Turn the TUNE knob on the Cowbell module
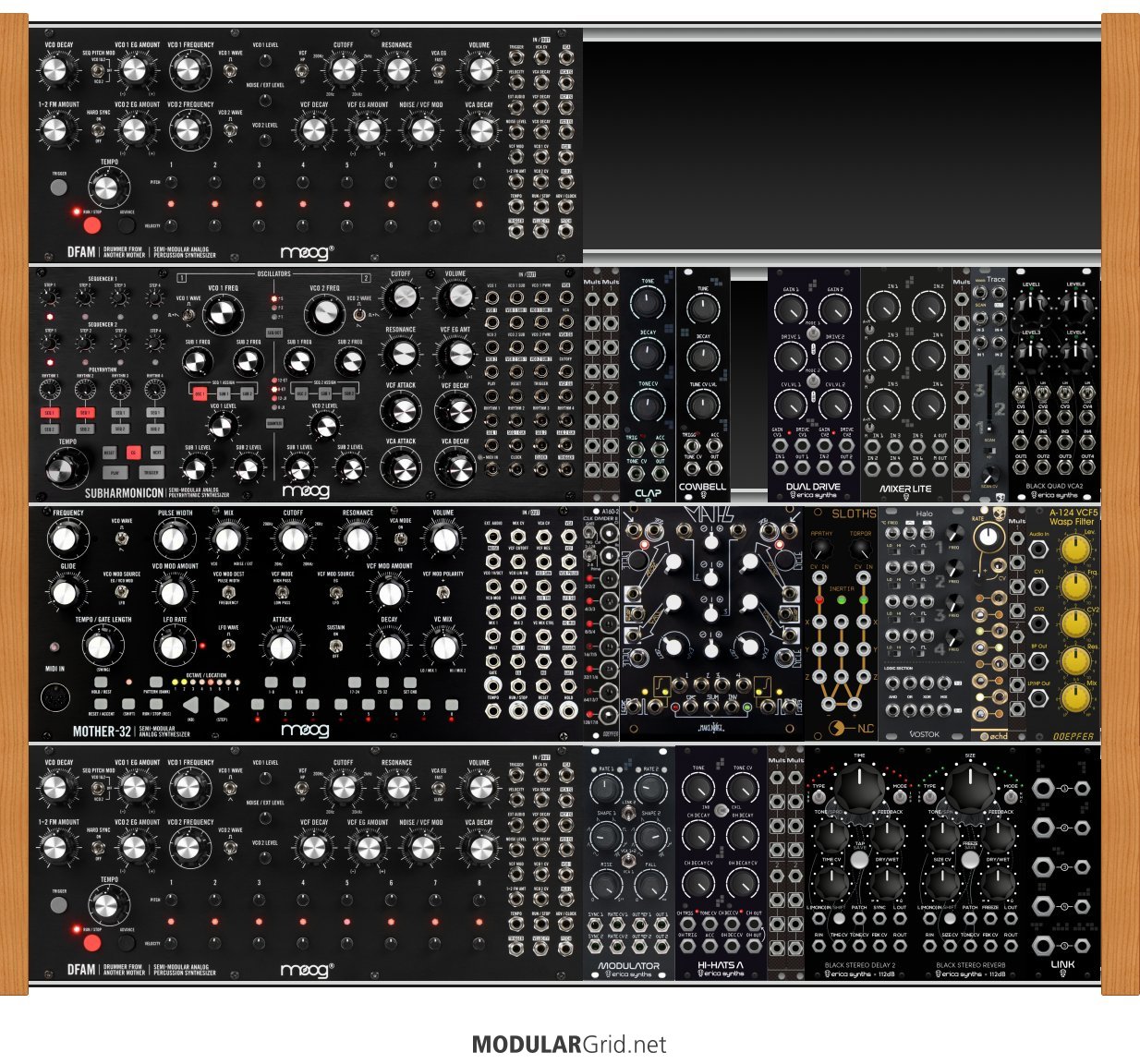This screenshot has height=1064, width=1140. pos(703,308)
